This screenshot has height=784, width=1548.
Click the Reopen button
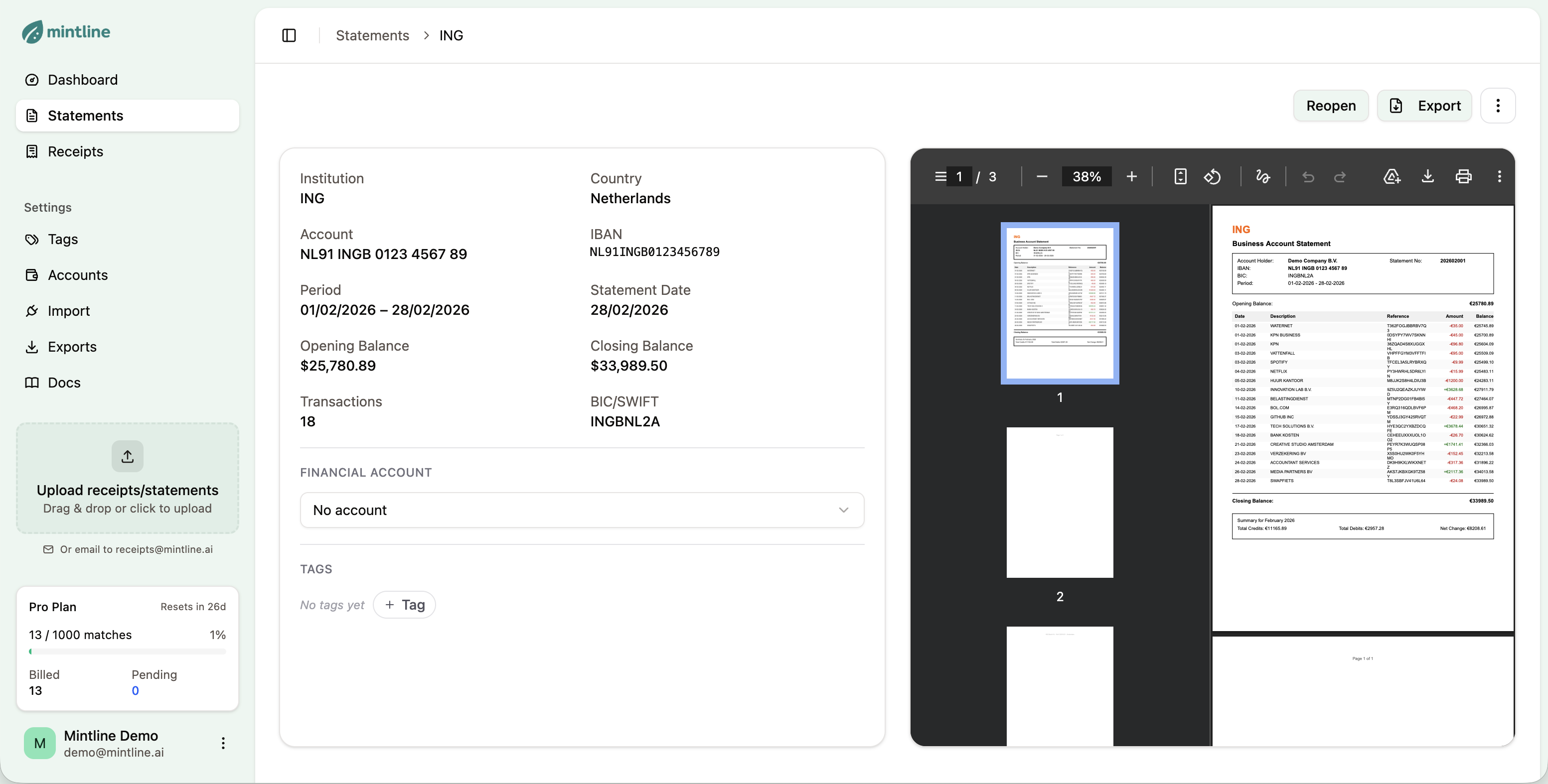click(x=1331, y=106)
